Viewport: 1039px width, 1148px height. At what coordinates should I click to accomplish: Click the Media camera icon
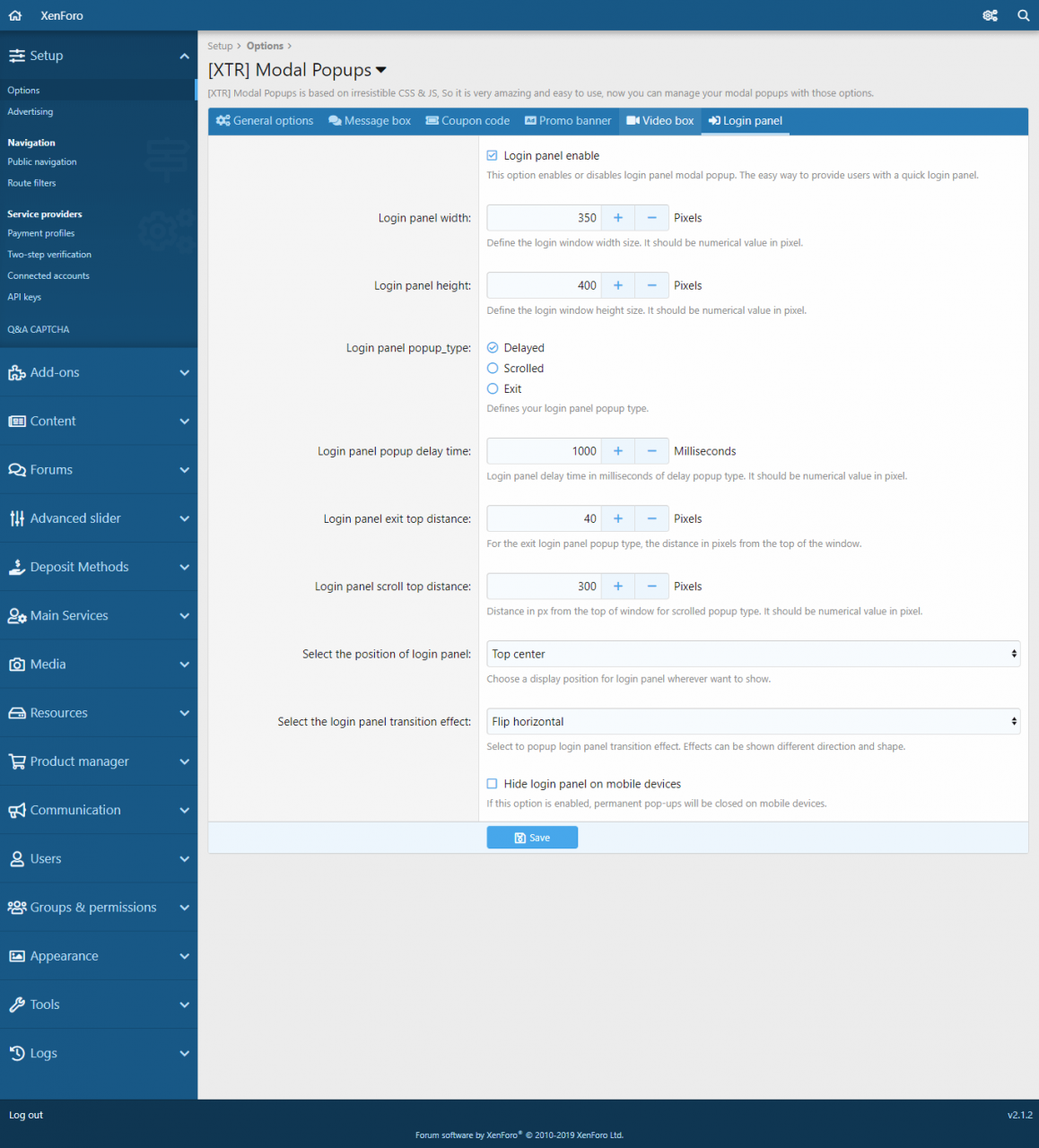pos(17,665)
